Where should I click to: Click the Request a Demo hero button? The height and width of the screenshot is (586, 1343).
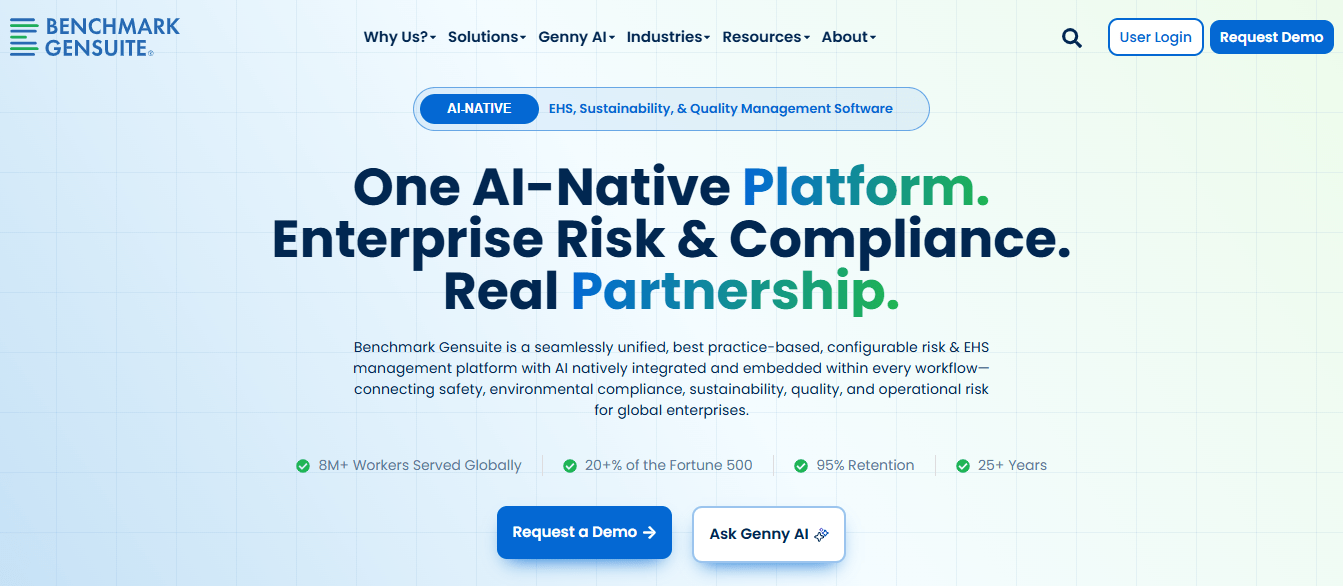click(x=584, y=532)
